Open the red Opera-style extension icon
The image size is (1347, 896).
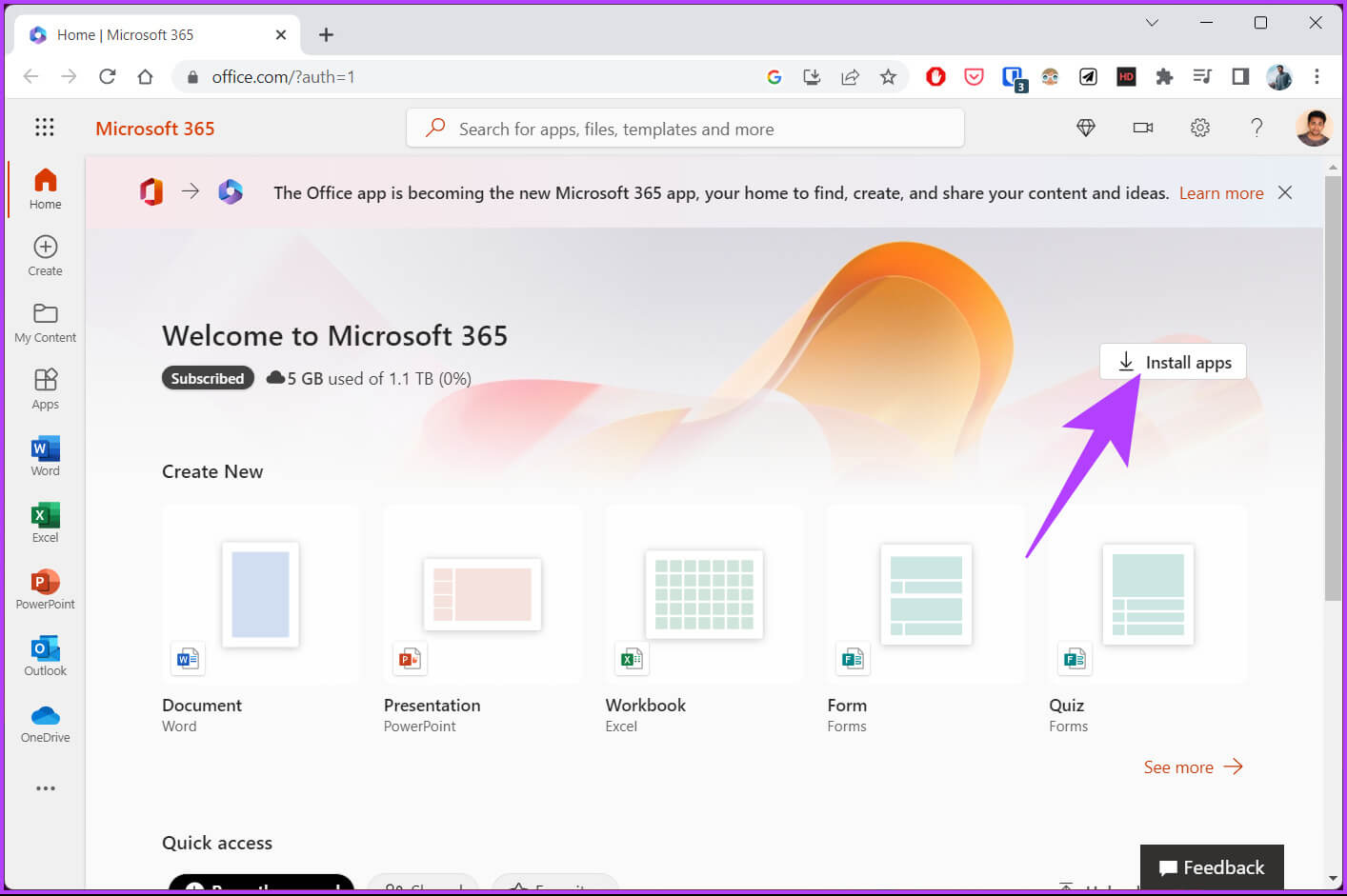[935, 77]
